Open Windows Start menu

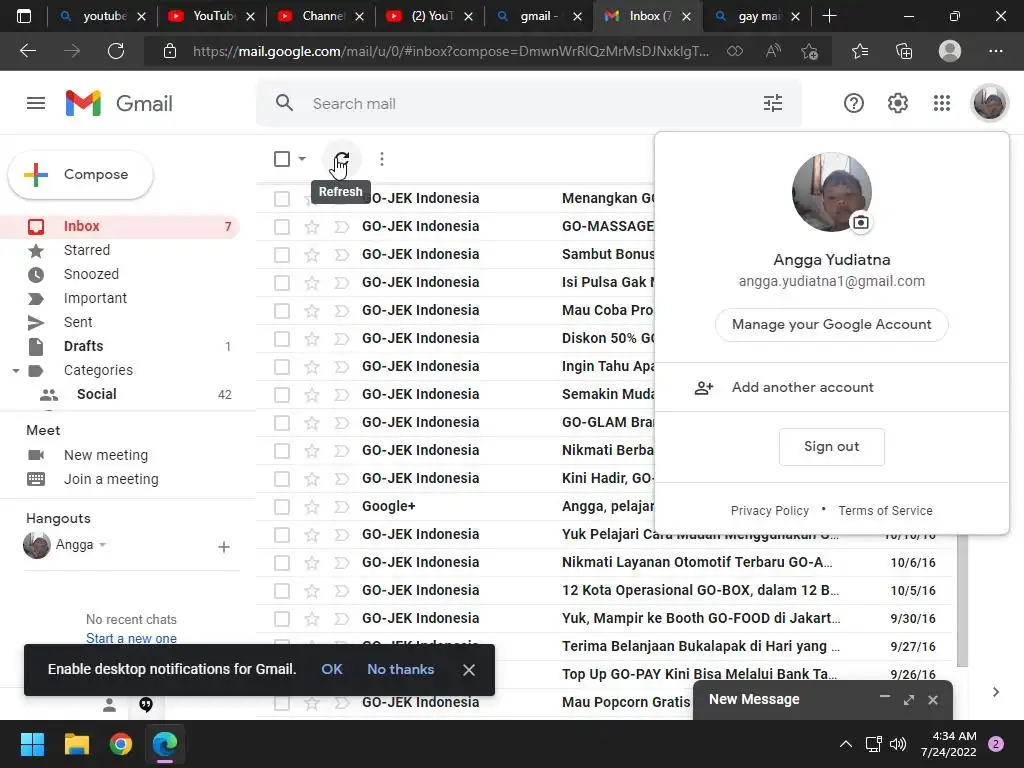(x=32, y=744)
